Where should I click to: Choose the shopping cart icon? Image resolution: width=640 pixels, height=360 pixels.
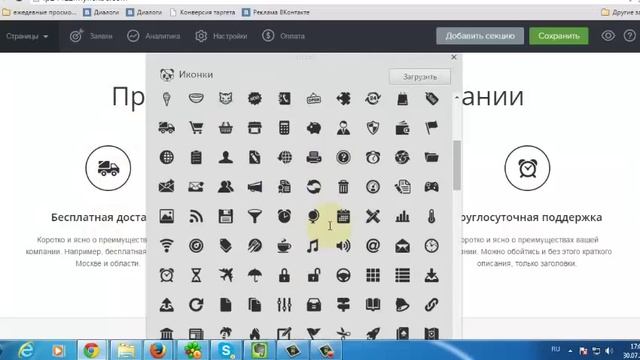click(196, 128)
